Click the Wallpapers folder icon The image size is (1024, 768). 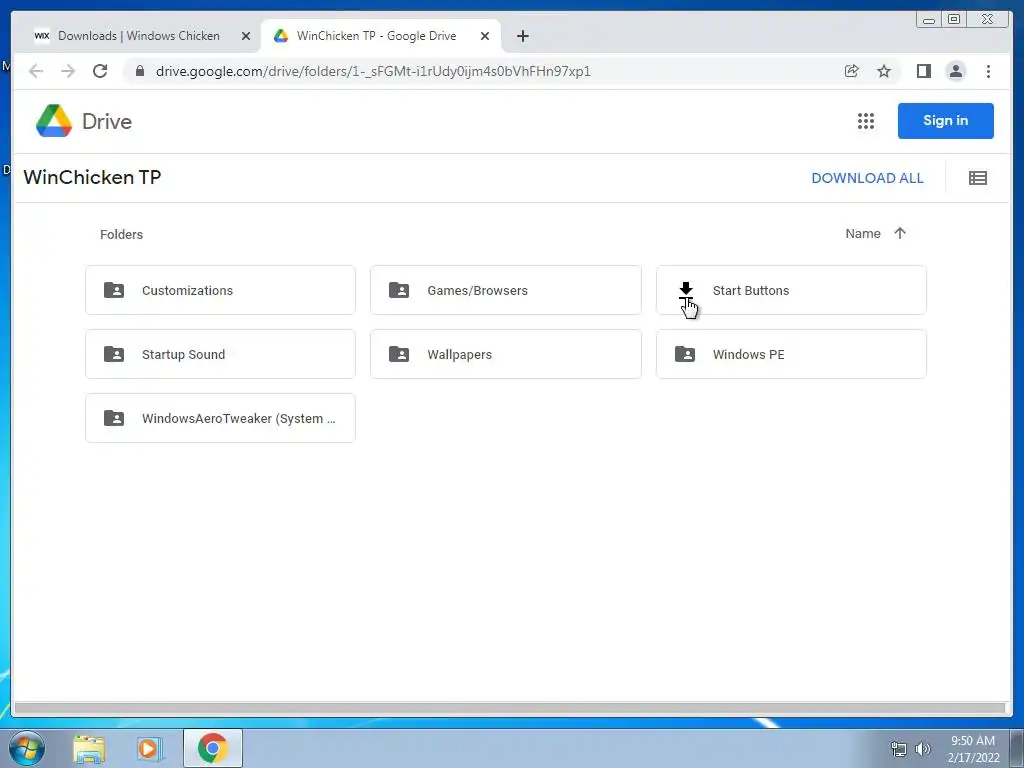point(399,354)
